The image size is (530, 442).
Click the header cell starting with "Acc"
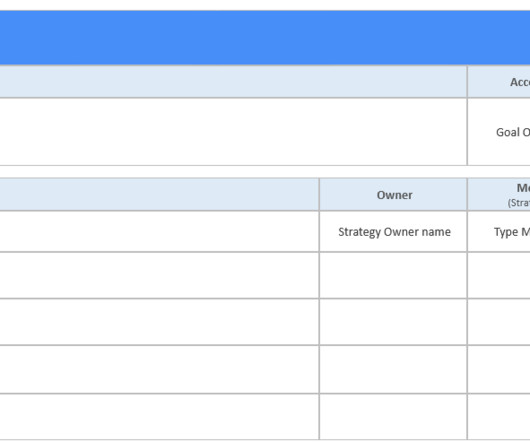(x=499, y=82)
